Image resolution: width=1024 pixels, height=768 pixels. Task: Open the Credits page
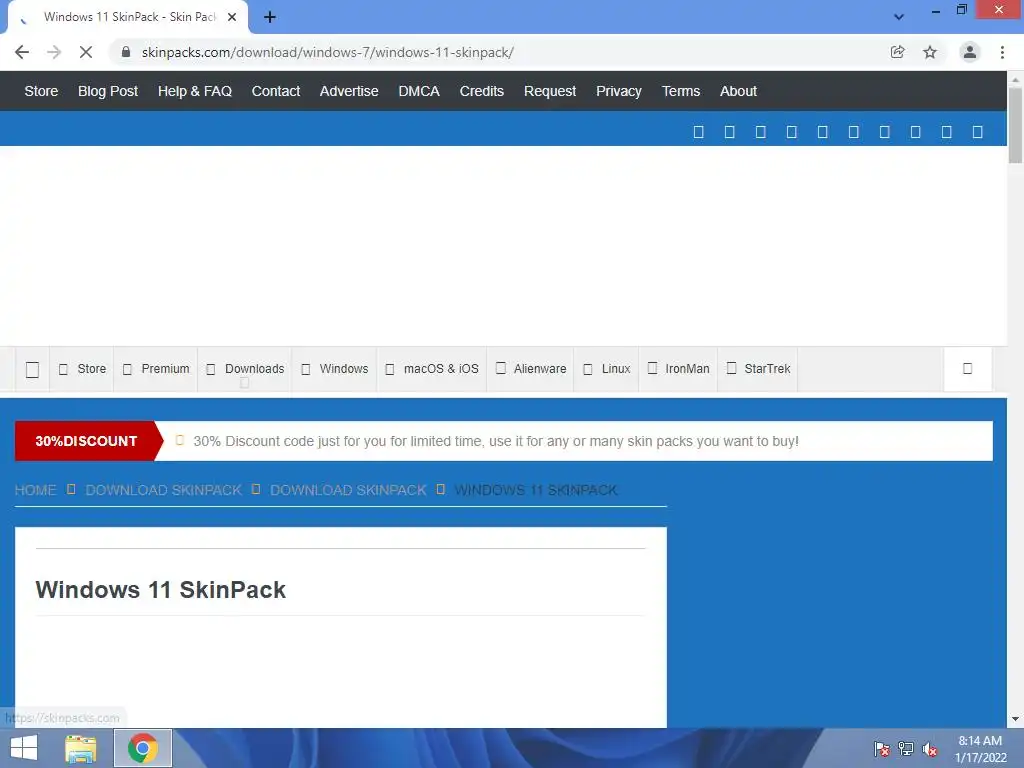tap(481, 91)
